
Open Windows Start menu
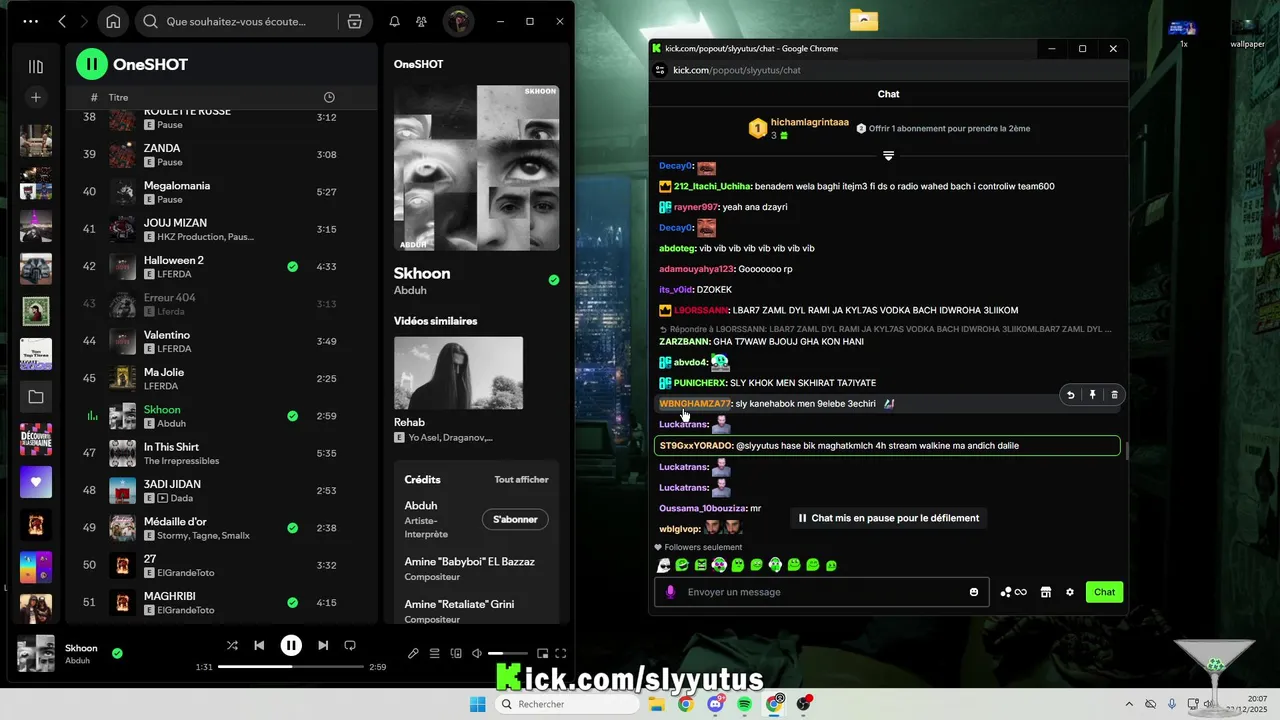tap(478, 704)
